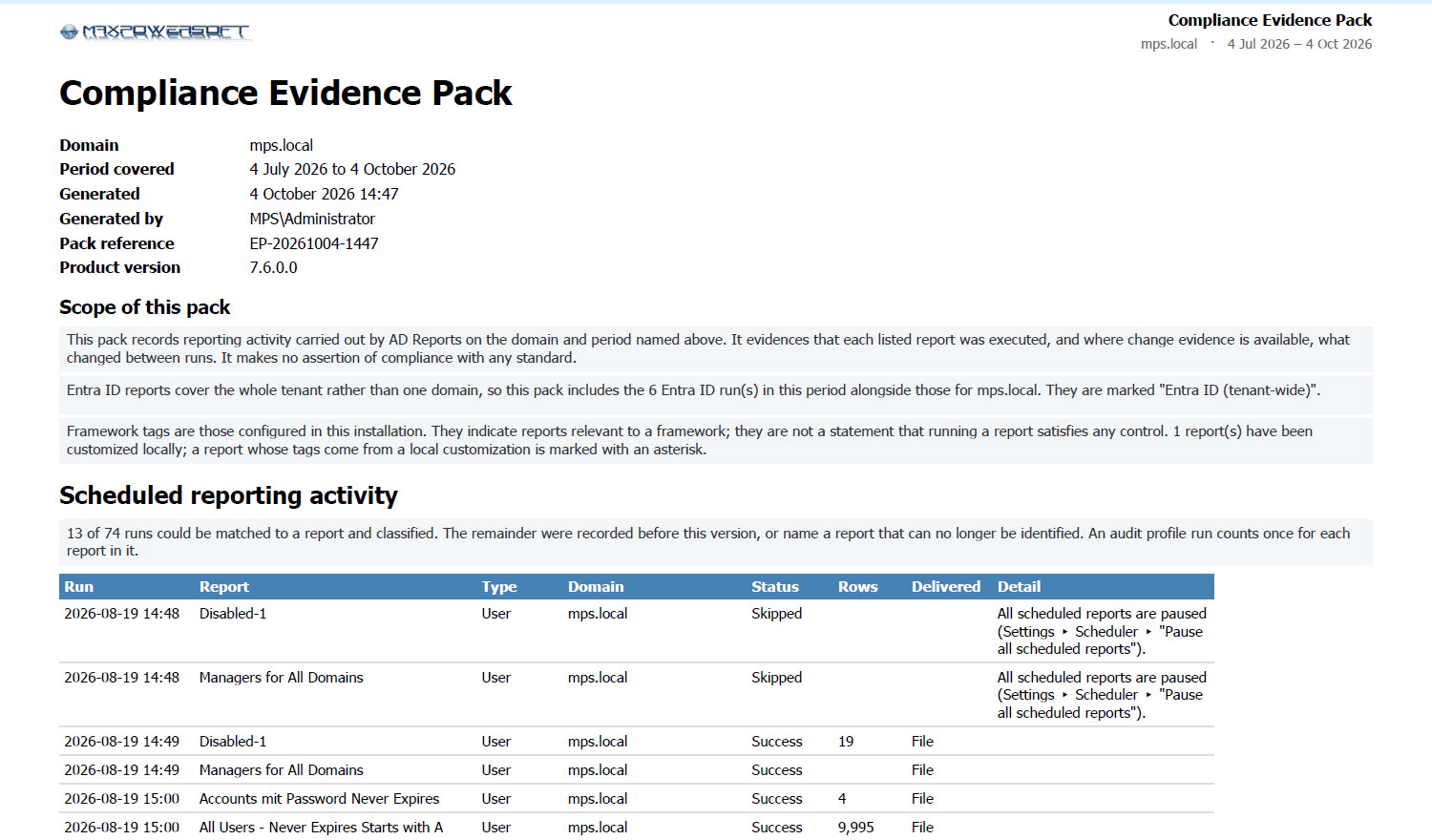The image size is (1432, 840).
Task: Click the pack reference 'EP-20261004-1447'
Action: click(314, 243)
